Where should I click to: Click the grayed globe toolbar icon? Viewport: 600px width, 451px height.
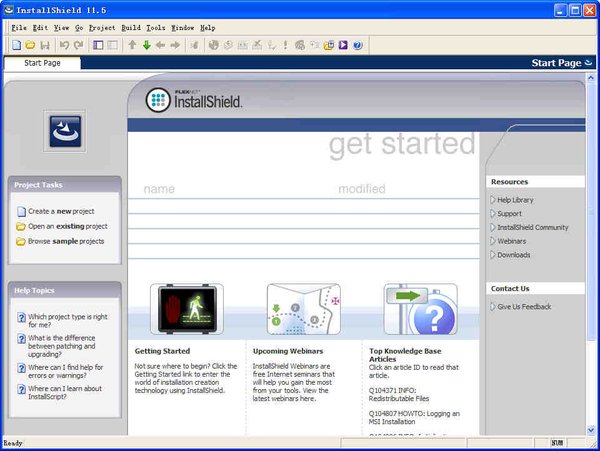(x=214, y=45)
